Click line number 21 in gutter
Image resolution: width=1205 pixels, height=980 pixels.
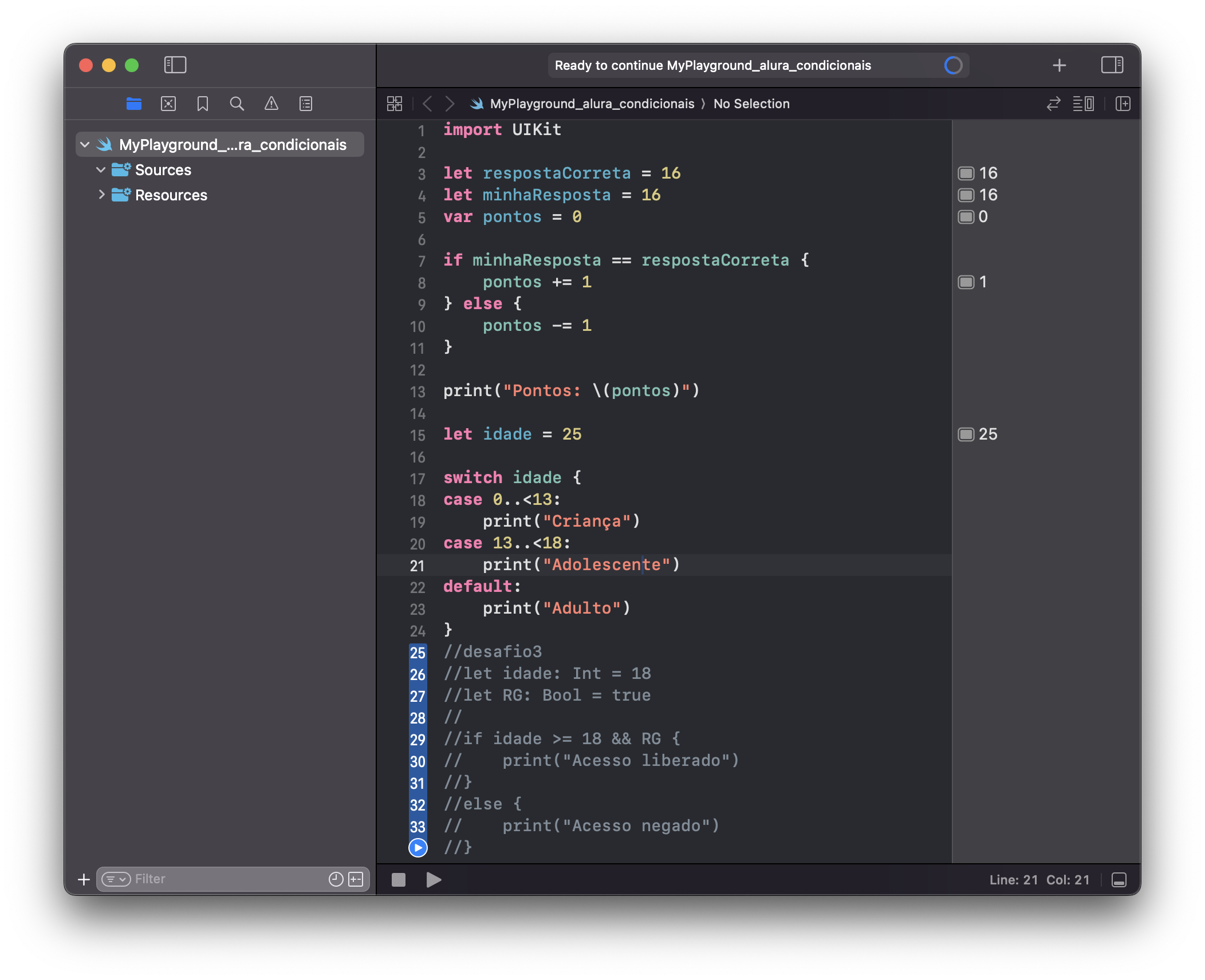click(418, 566)
